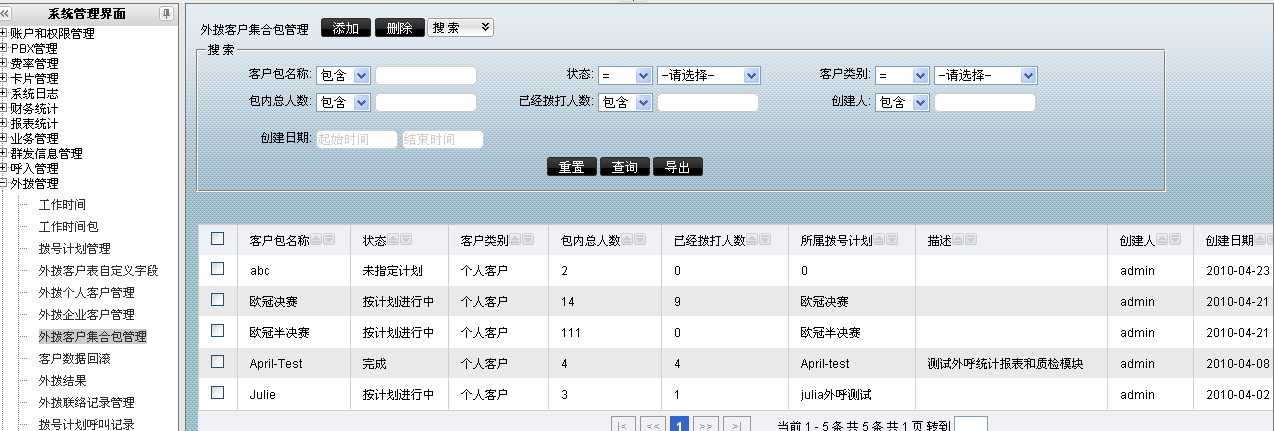Go to the first page of results

623,425
